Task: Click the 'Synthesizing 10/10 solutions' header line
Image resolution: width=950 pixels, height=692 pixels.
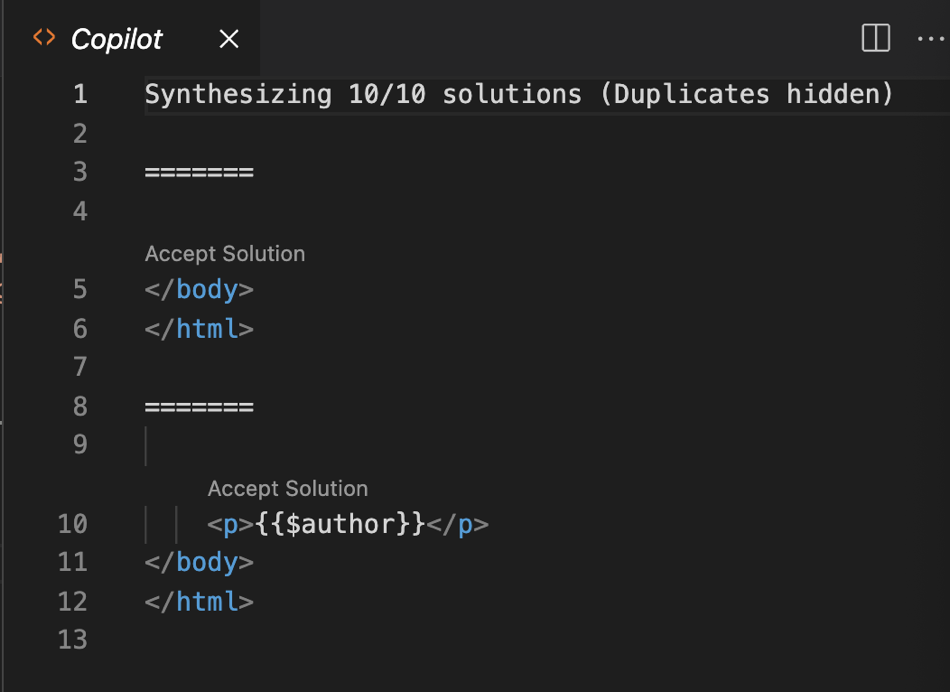Action: point(518,95)
